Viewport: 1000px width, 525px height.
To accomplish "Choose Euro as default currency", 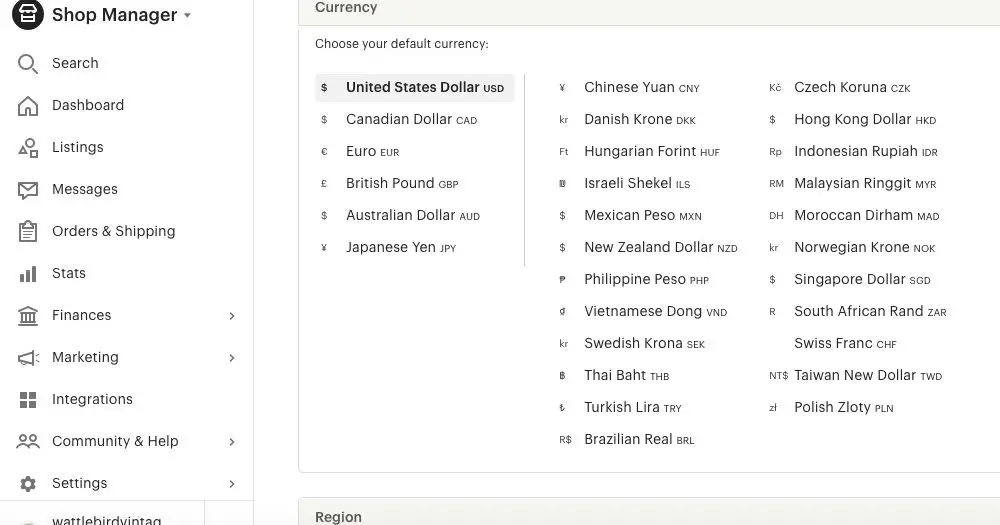I will pyautogui.click(x=361, y=152).
